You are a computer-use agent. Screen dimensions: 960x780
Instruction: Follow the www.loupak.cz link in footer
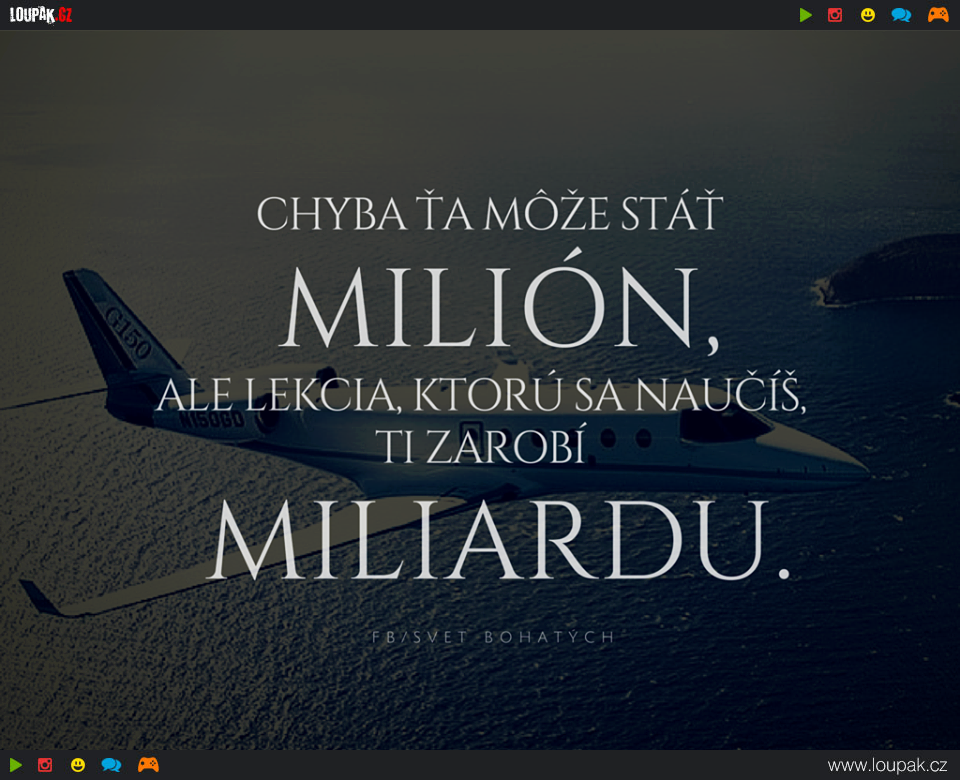[x=887, y=765]
